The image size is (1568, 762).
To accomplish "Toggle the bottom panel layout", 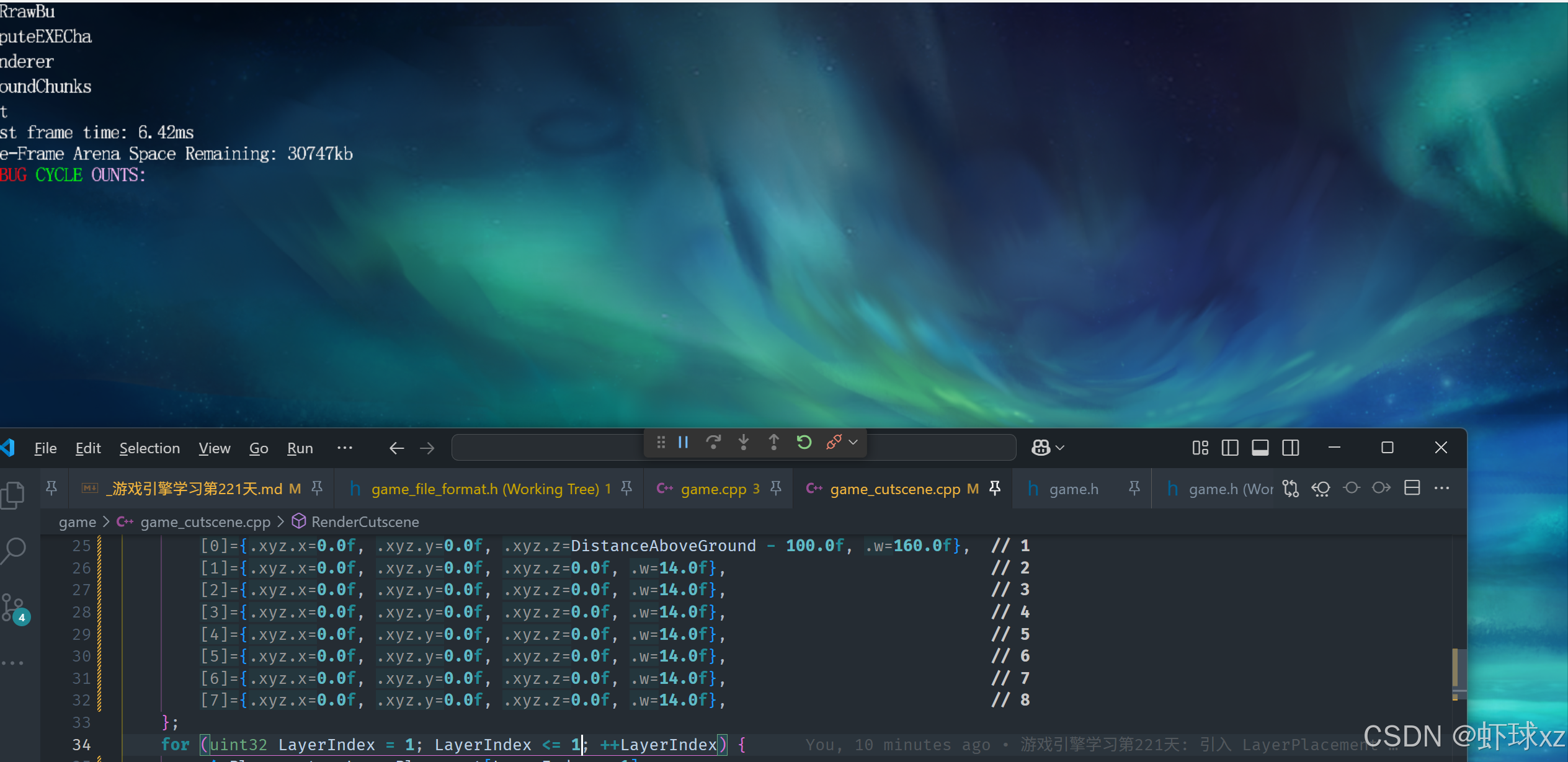I will (x=1260, y=448).
